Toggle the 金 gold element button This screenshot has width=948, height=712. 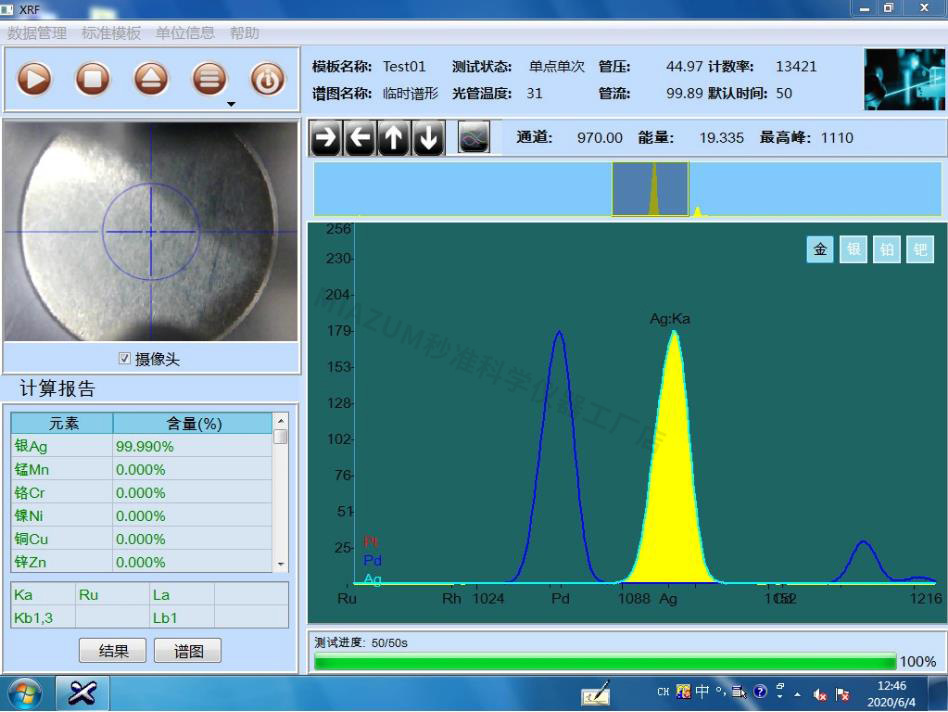tap(820, 249)
